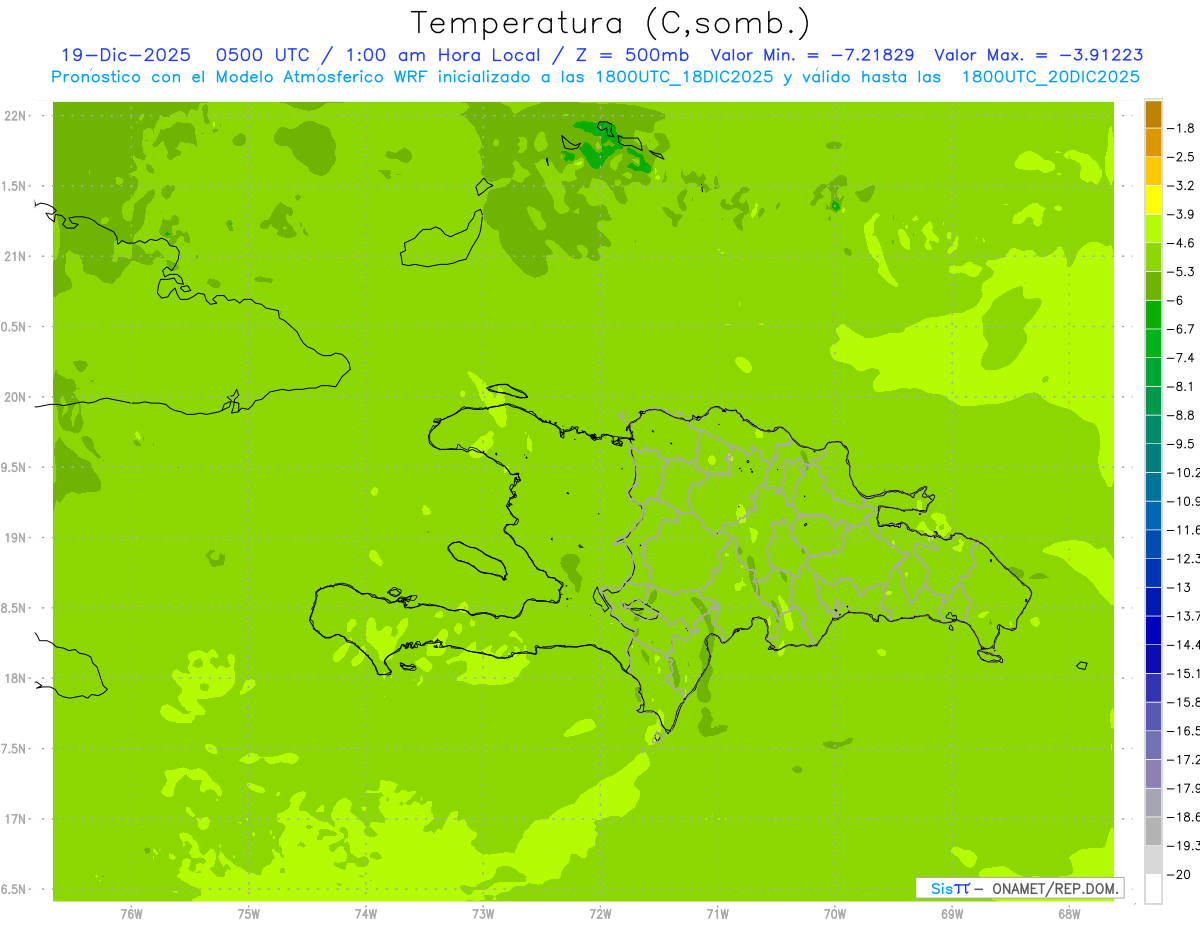Pick the orange swatch between -1.8 and -2.5
Screen dimensions: 1200x927
(1153, 143)
